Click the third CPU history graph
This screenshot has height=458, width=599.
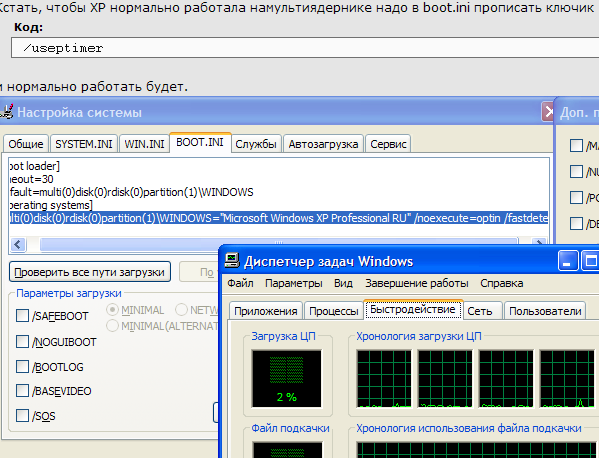pyautogui.click(x=506, y=379)
